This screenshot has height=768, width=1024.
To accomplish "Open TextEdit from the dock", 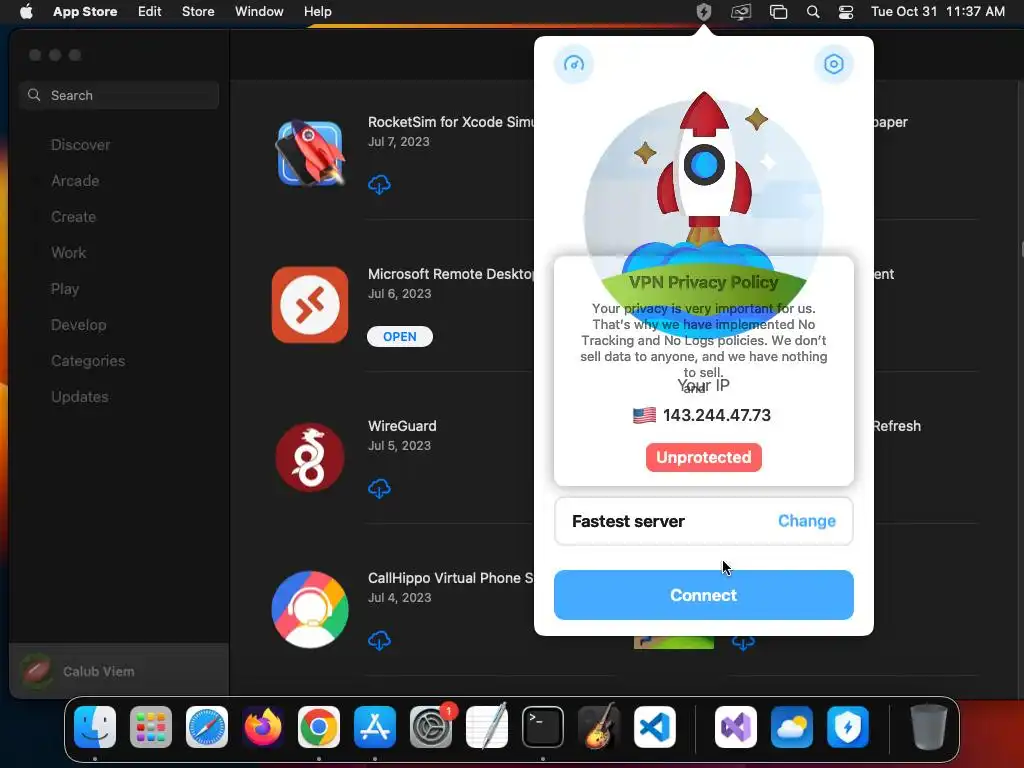I will coord(487,727).
